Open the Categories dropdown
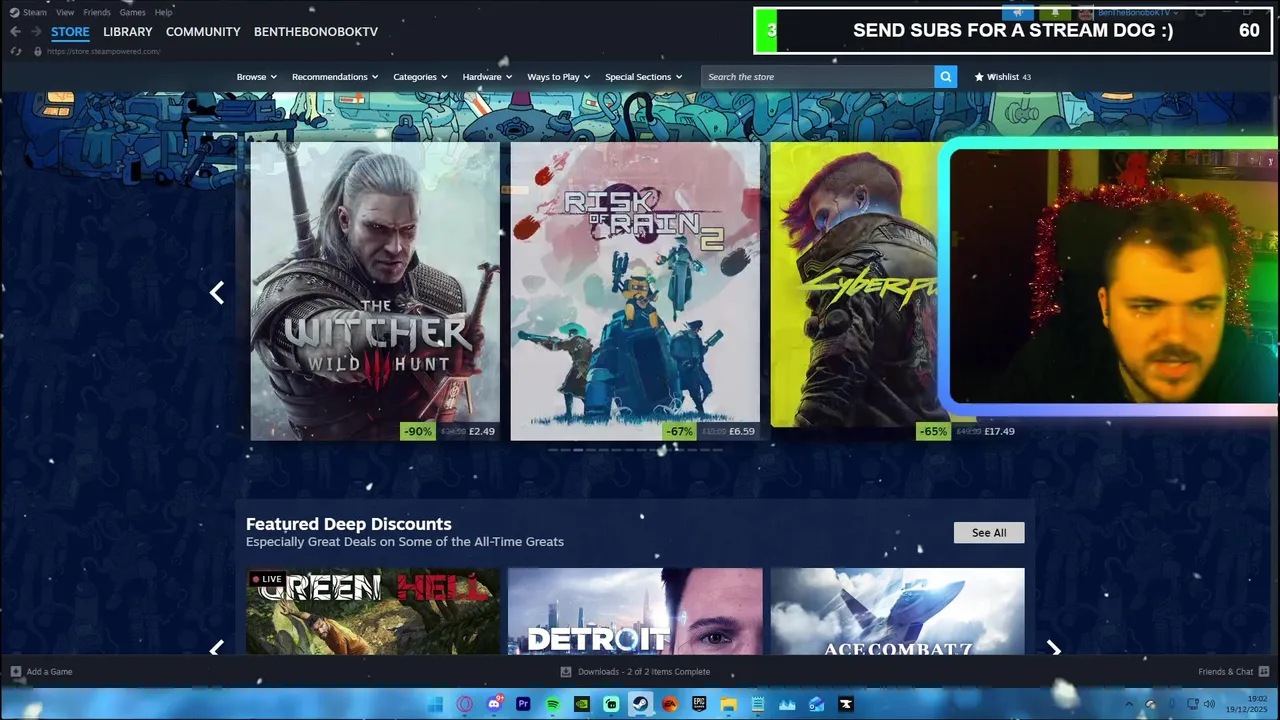 click(x=420, y=77)
